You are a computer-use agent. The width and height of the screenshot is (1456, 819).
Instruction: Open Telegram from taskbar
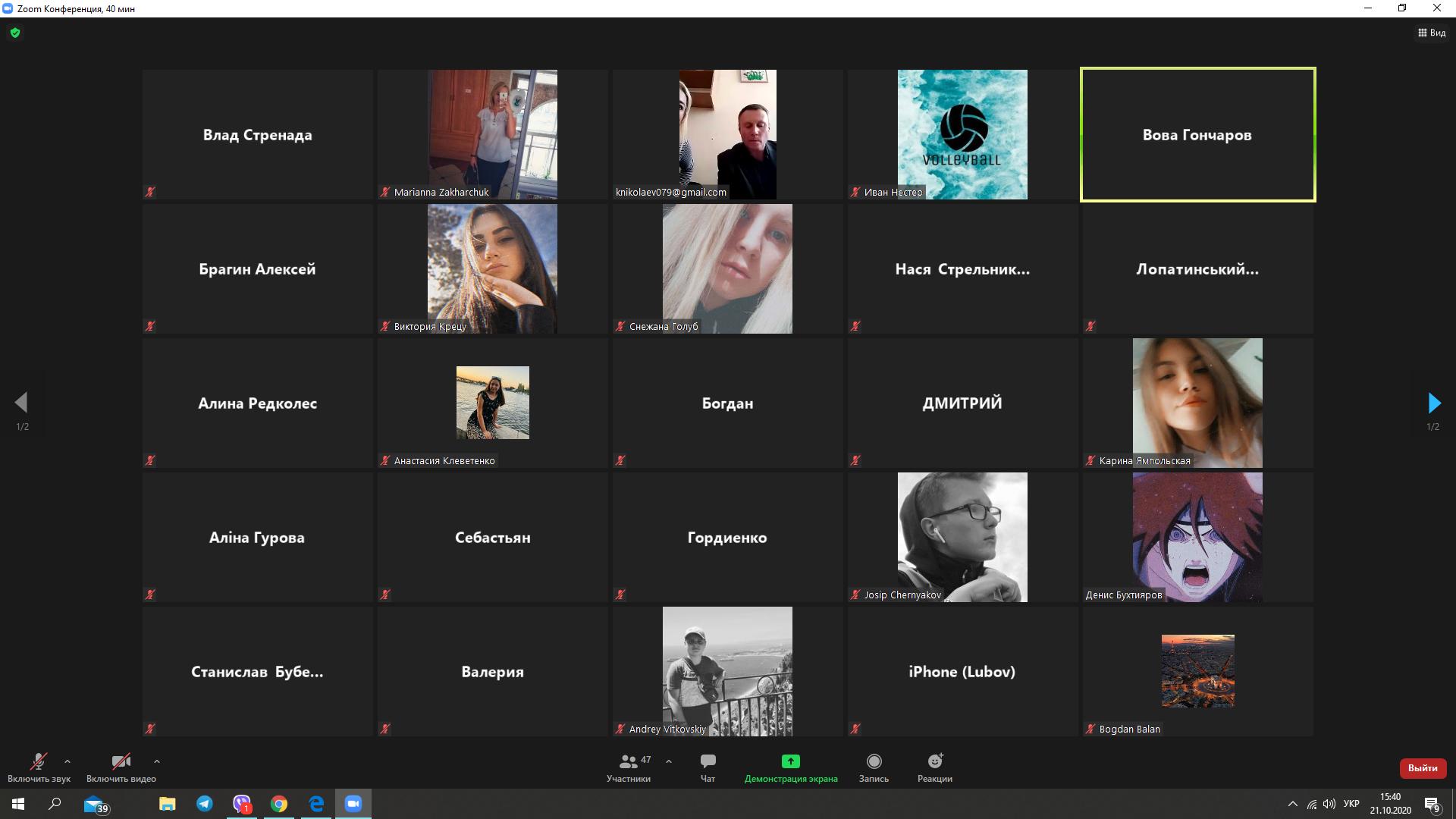[205, 804]
